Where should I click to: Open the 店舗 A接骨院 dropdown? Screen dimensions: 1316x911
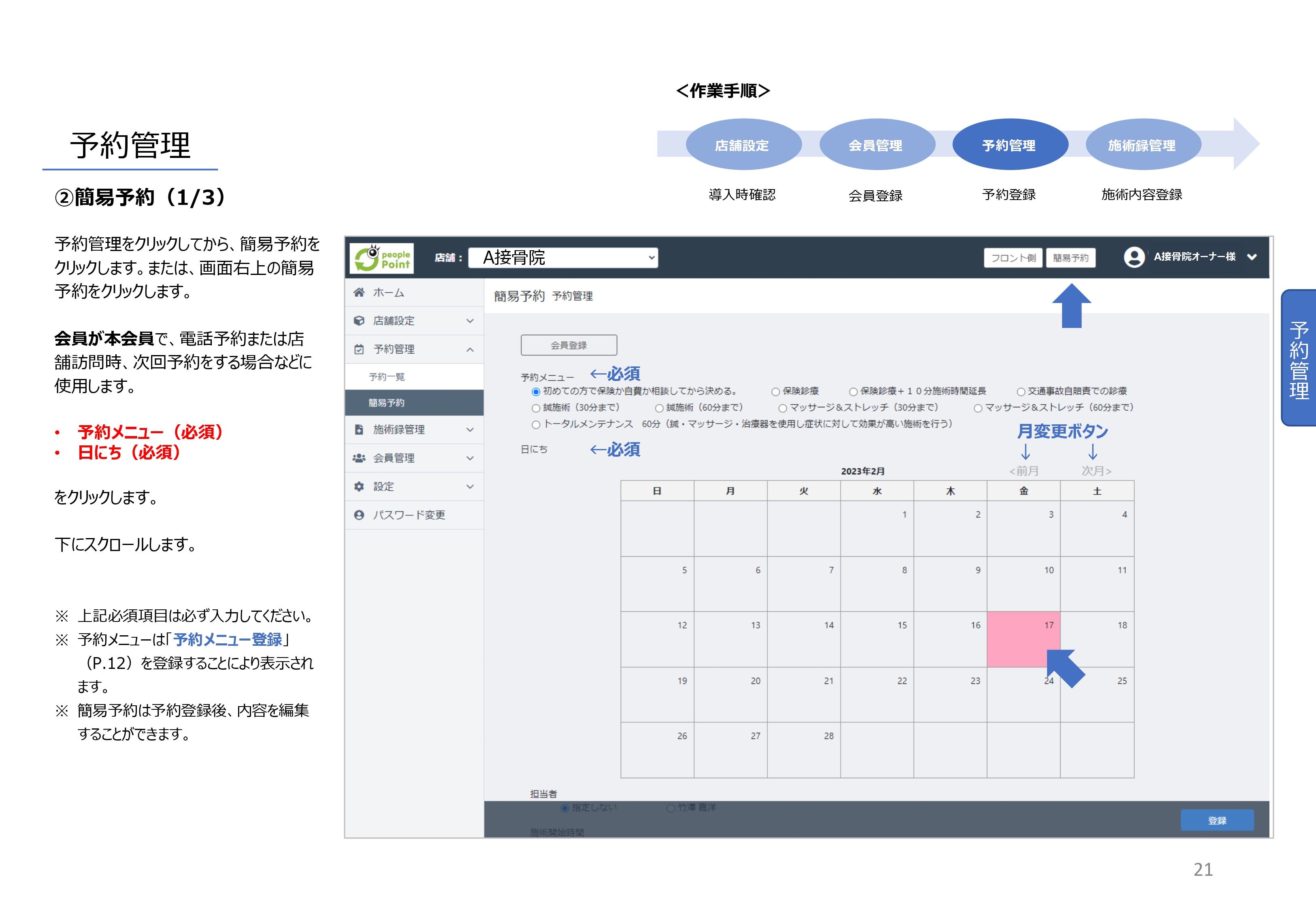[x=563, y=258]
